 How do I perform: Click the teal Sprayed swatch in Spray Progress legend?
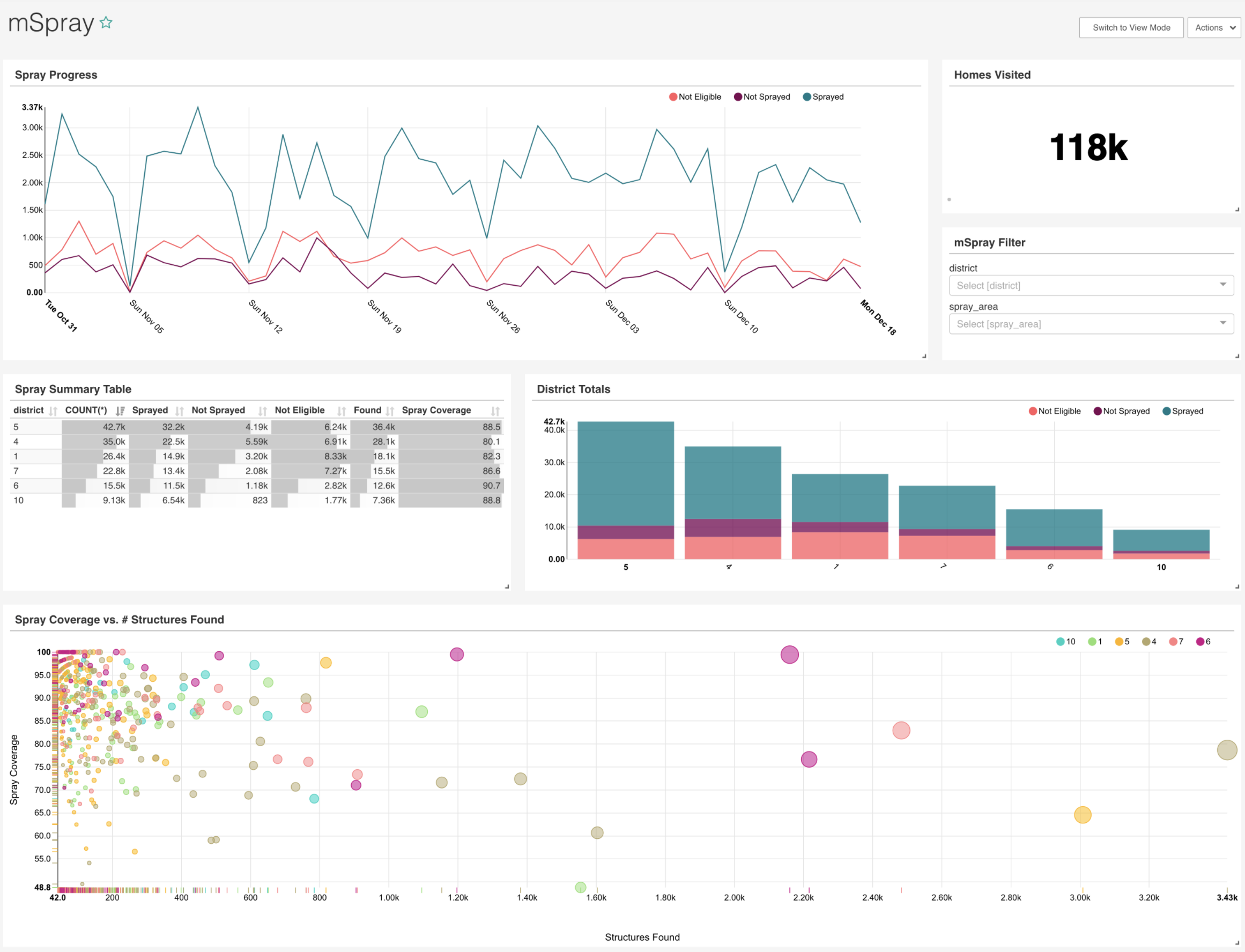pyautogui.click(x=806, y=97)
